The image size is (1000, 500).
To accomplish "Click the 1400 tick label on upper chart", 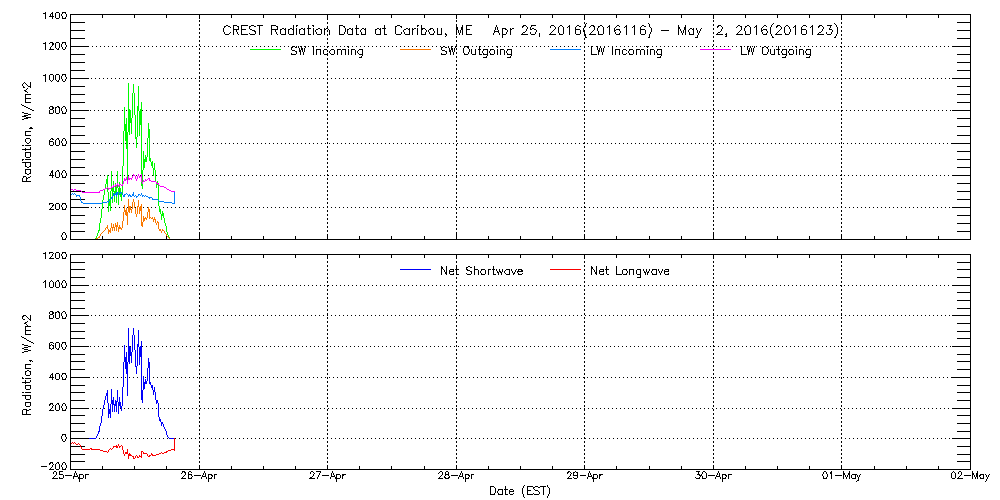I will tap(55, 18).
